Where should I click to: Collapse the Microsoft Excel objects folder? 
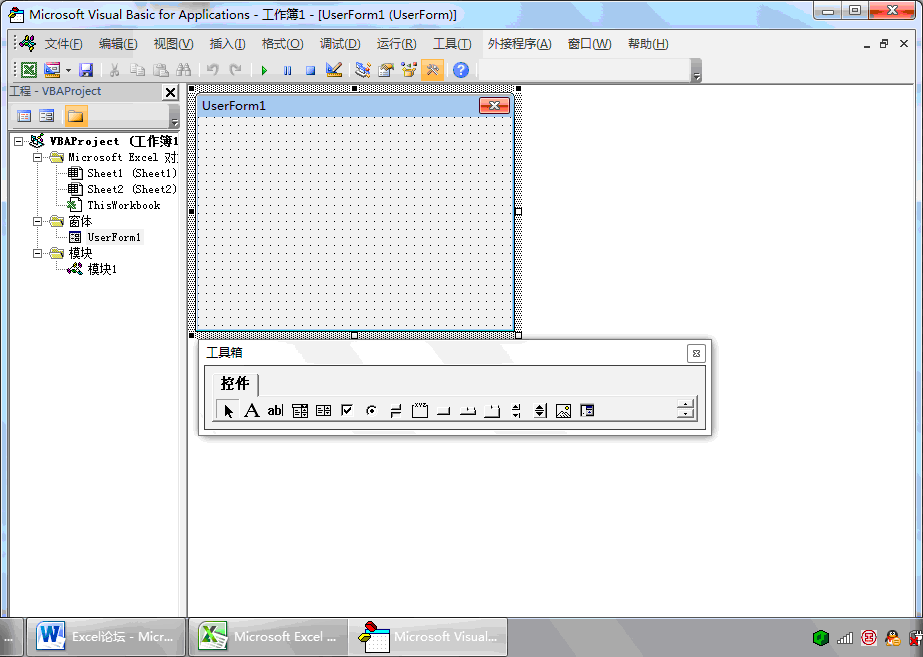(x=38, y=157)
